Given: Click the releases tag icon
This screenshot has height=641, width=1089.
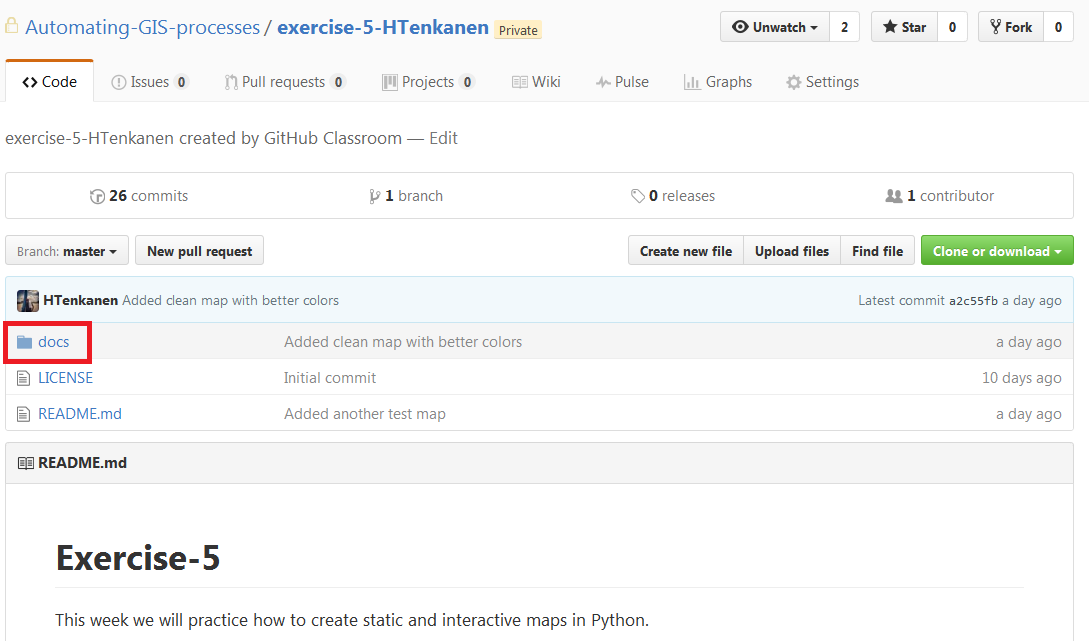Looking at the screenshot, I should click(x=638, y=196).
